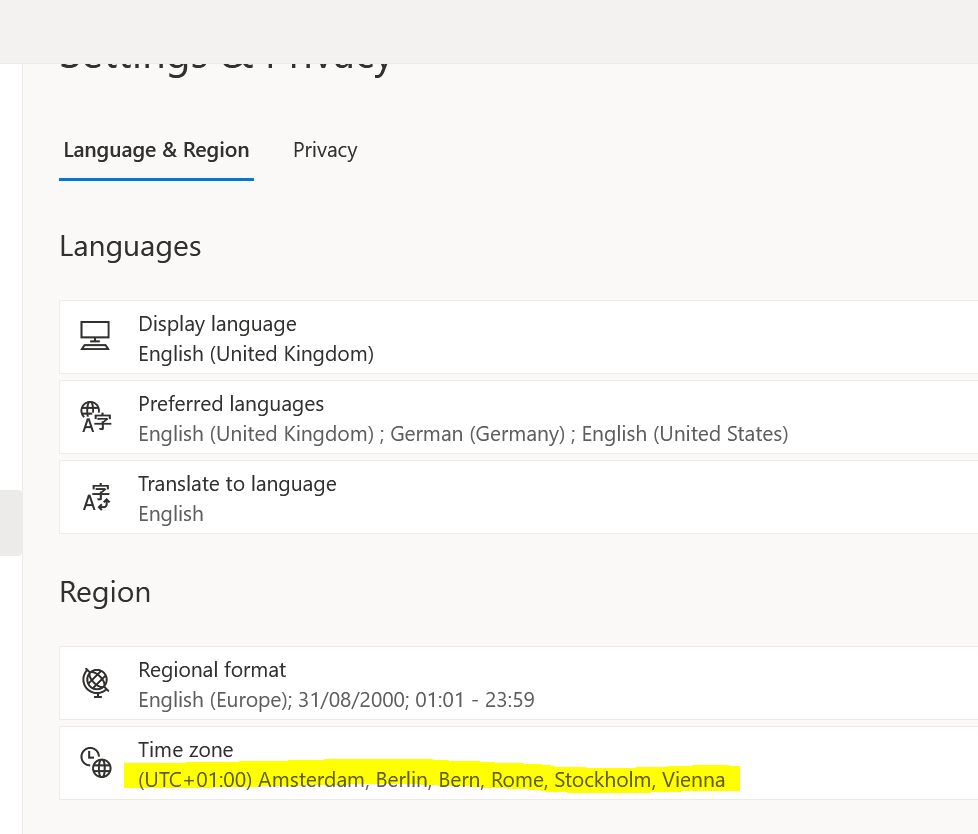Click the Time zone clock globe icon
978x834 pixels.
click(96, 762)
